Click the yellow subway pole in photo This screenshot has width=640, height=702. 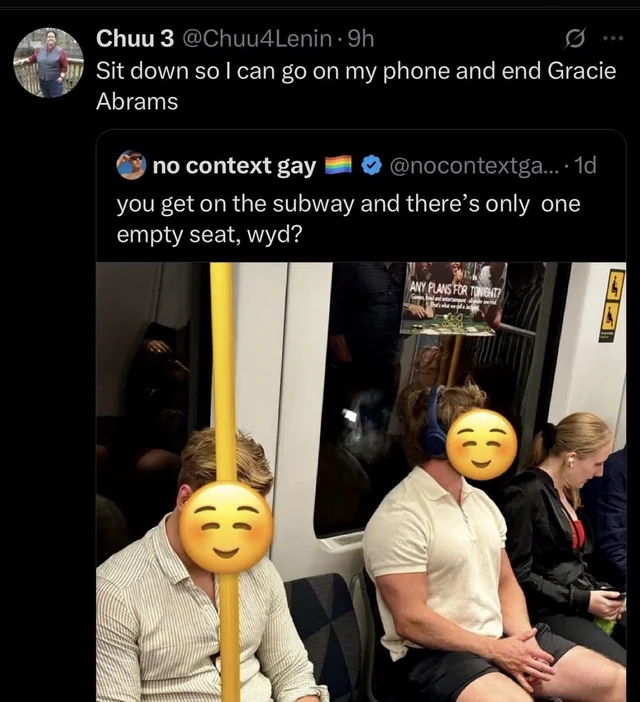click(226, 482)
